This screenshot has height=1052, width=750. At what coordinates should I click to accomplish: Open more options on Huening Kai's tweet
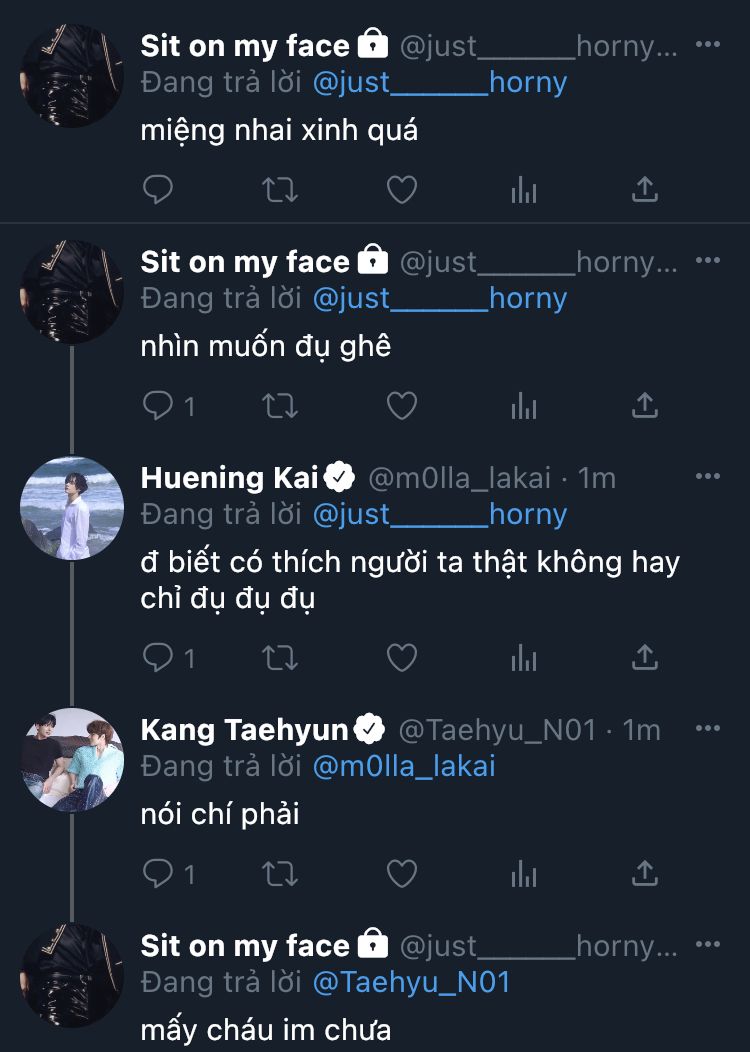[707, 477]
